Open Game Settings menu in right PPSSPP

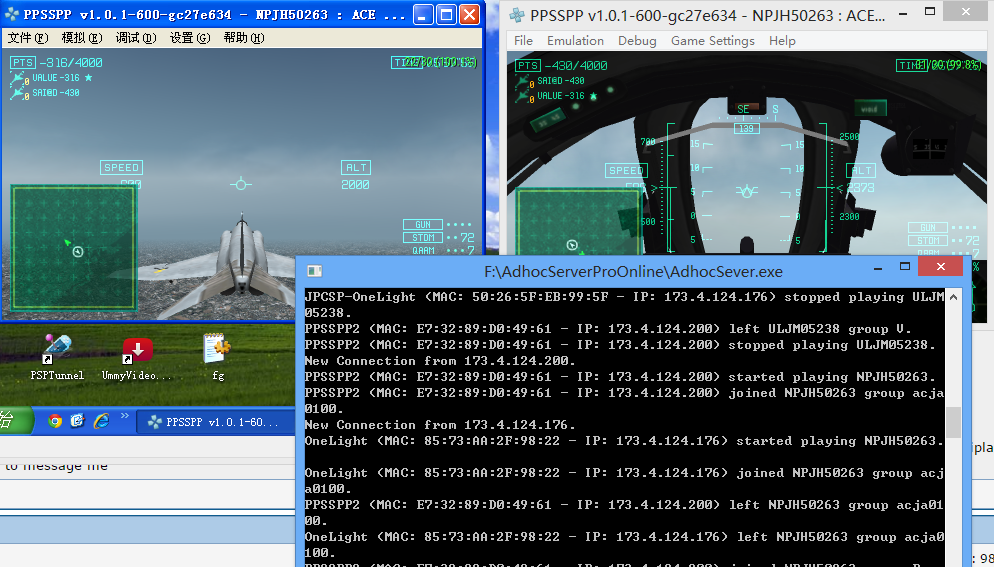pyautogui.click(x=712, y=41)
